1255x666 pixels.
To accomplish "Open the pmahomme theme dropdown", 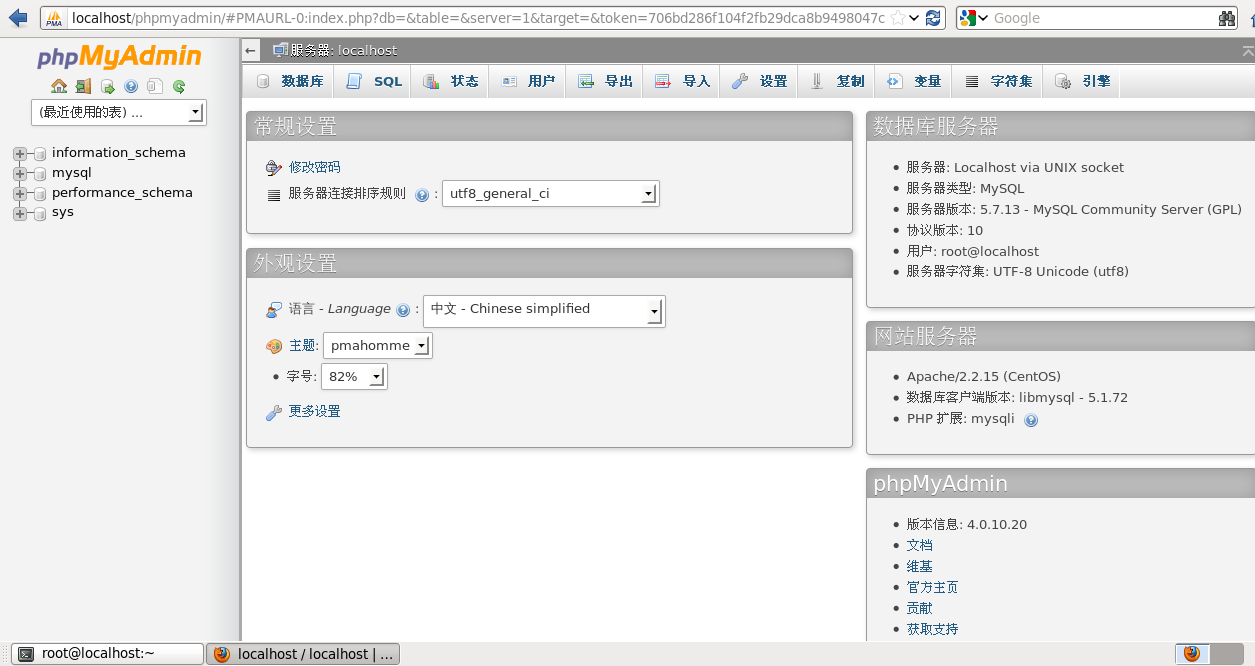I will [x=378, y=346].
